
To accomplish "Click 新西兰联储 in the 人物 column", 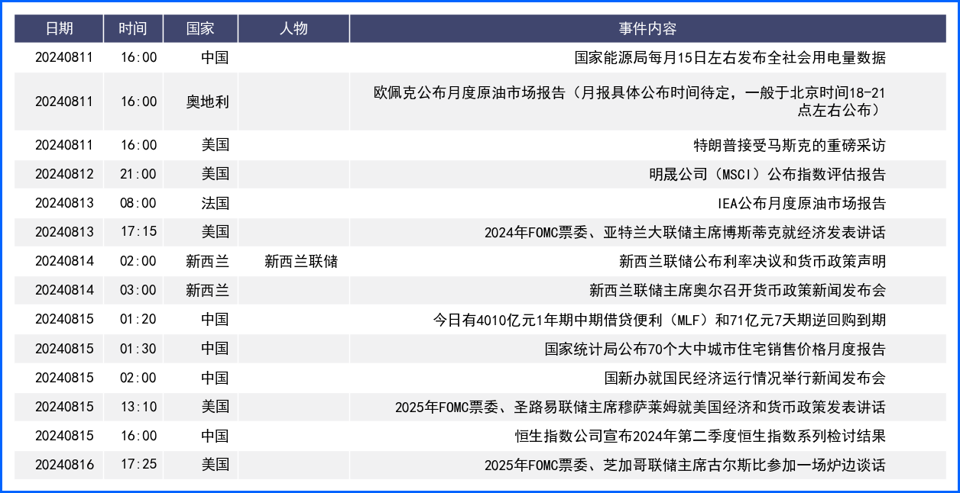I will pyautogui.click(x=301, y=262).
